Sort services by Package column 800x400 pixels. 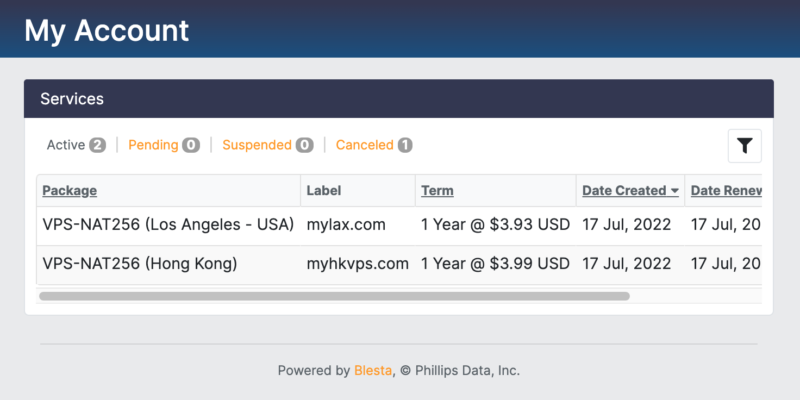[69, 190]
